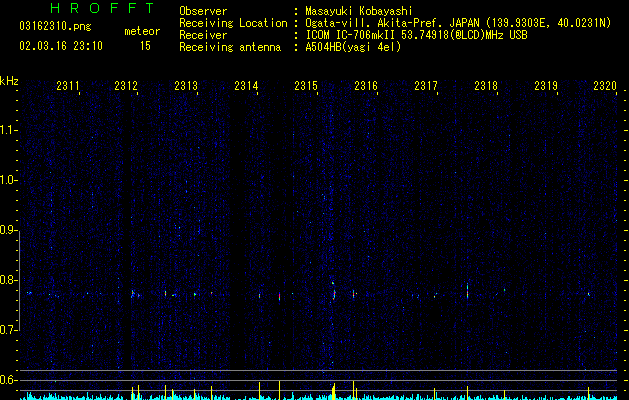Click the 2319 time marker
The width and height of the screenshot is (629, 400).
point(546,85)
